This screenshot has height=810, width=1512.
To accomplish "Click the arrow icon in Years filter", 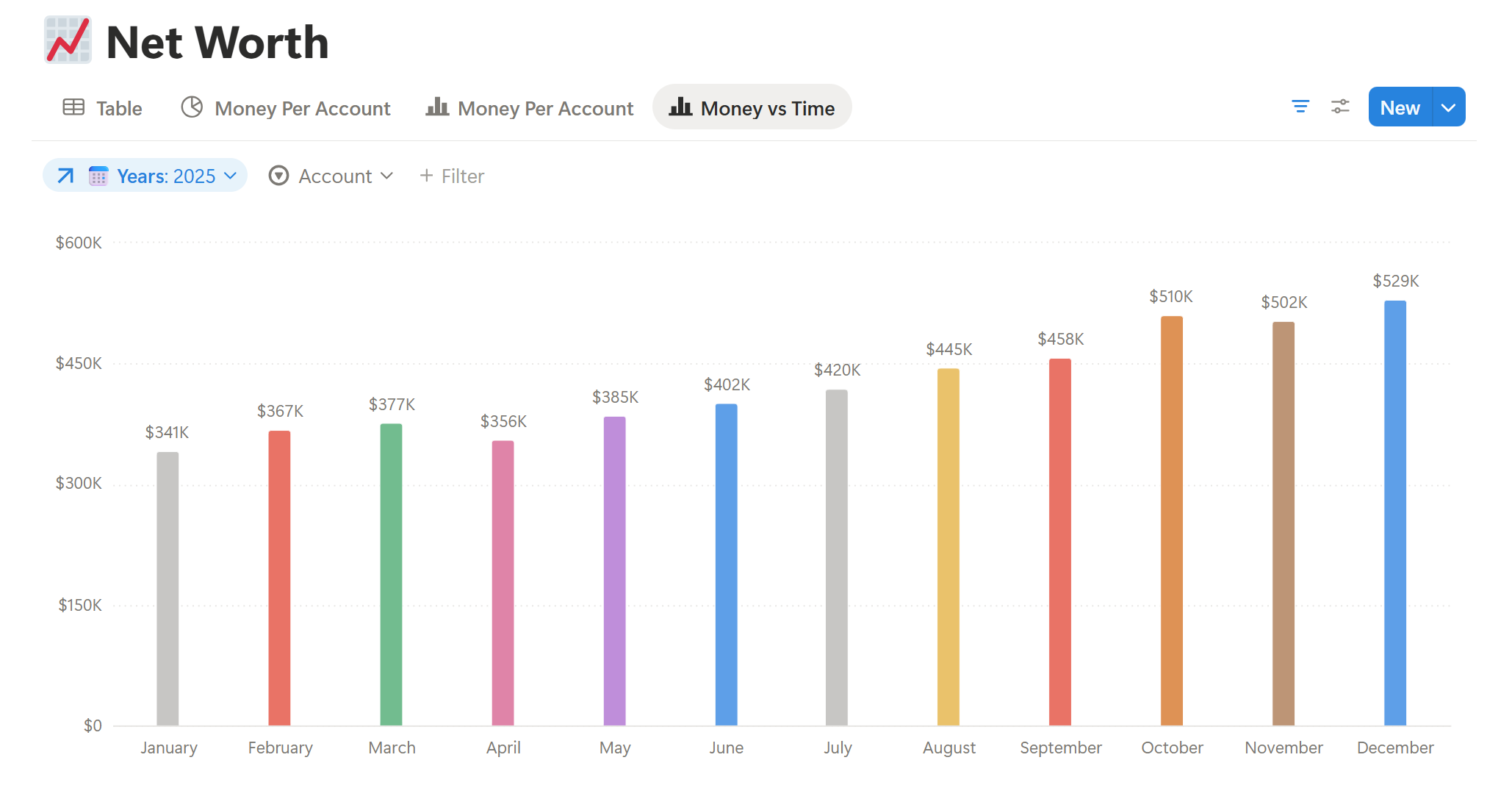I will click(66, 176).
